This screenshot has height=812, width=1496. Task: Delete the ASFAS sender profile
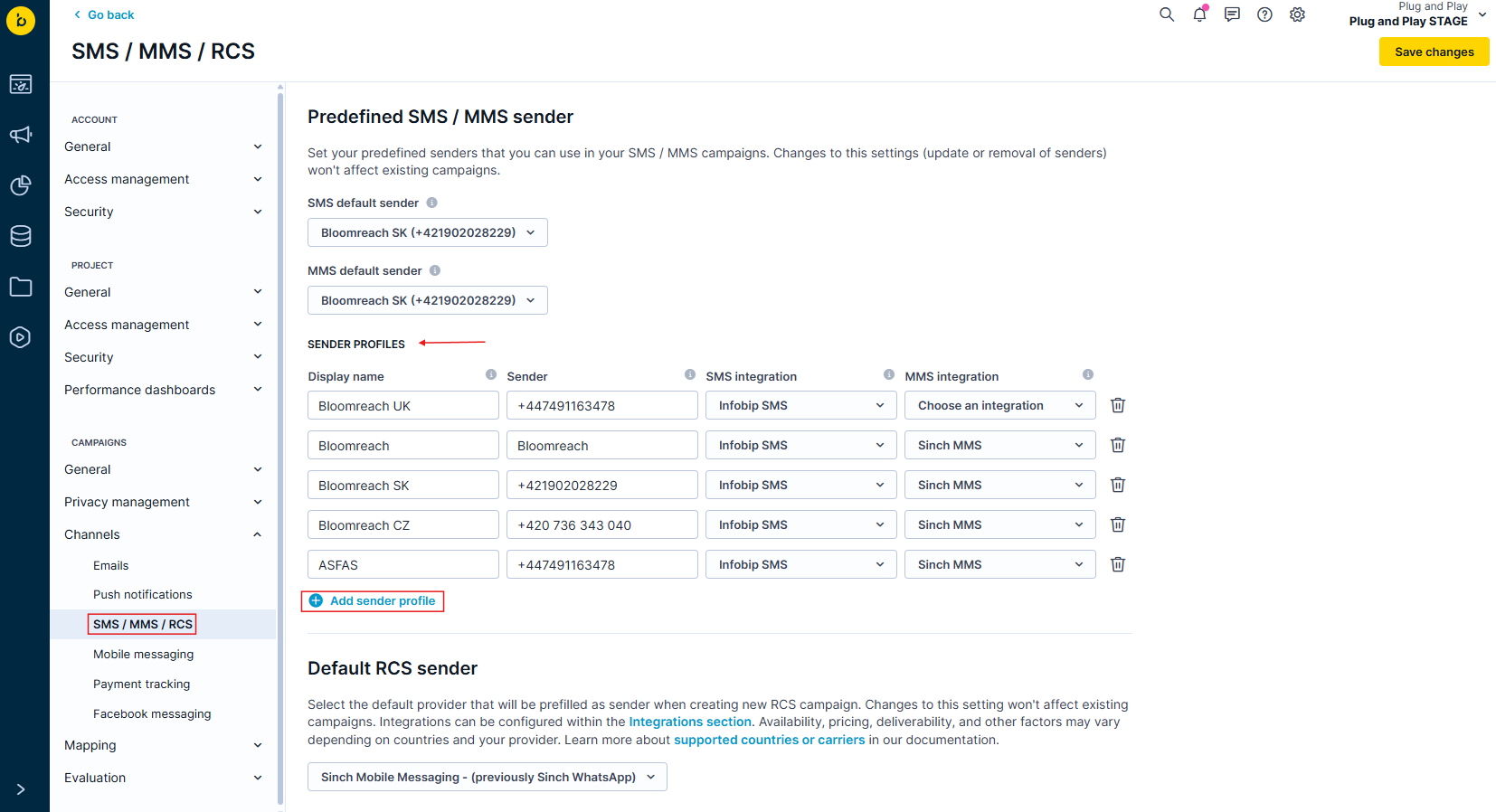[1118, 564]
